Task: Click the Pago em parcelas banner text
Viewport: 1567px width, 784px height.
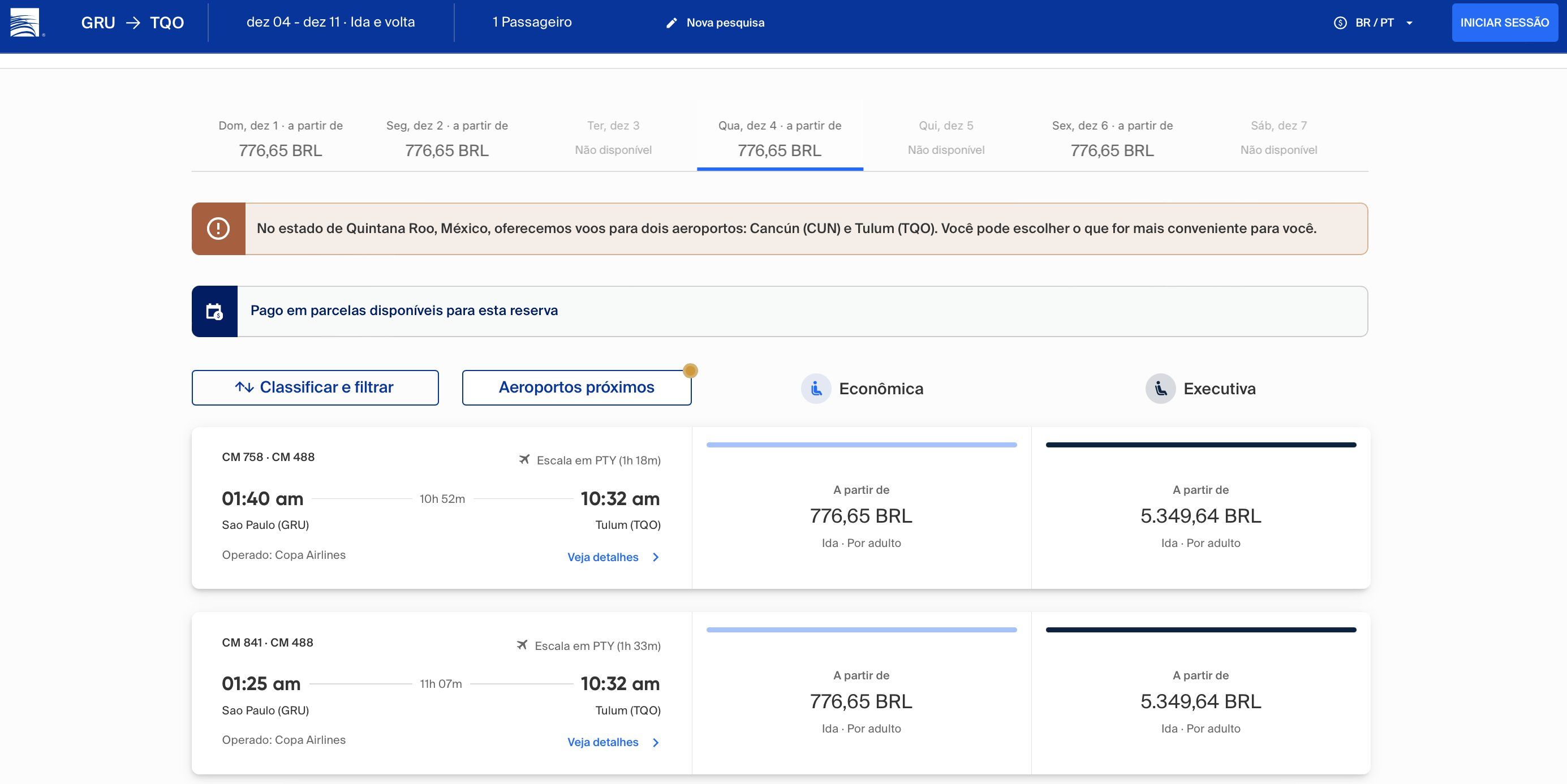Action: pyautogui.click(x=404, y=310)
